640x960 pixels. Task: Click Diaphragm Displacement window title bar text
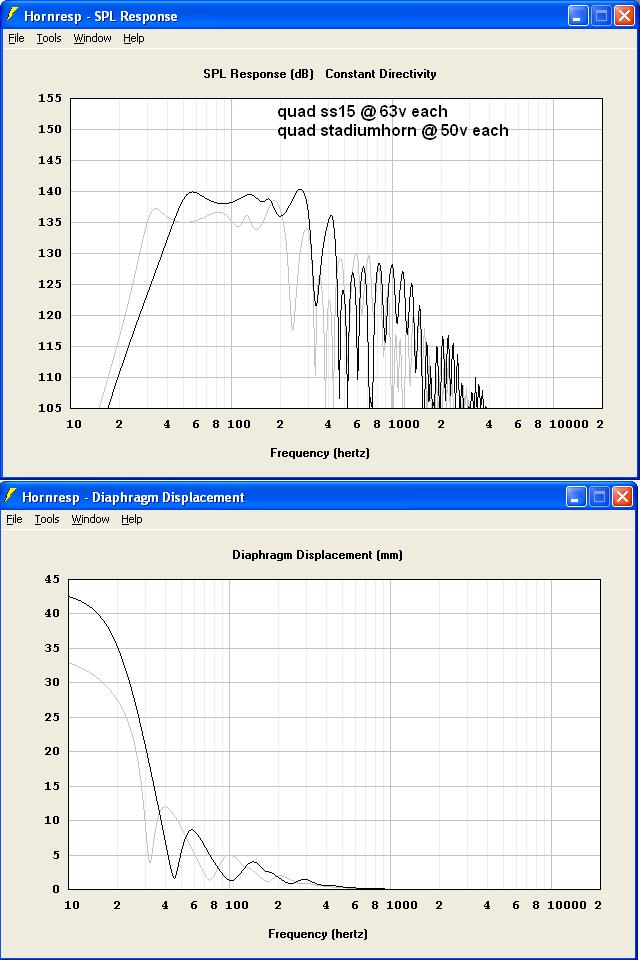pos(133,497)
